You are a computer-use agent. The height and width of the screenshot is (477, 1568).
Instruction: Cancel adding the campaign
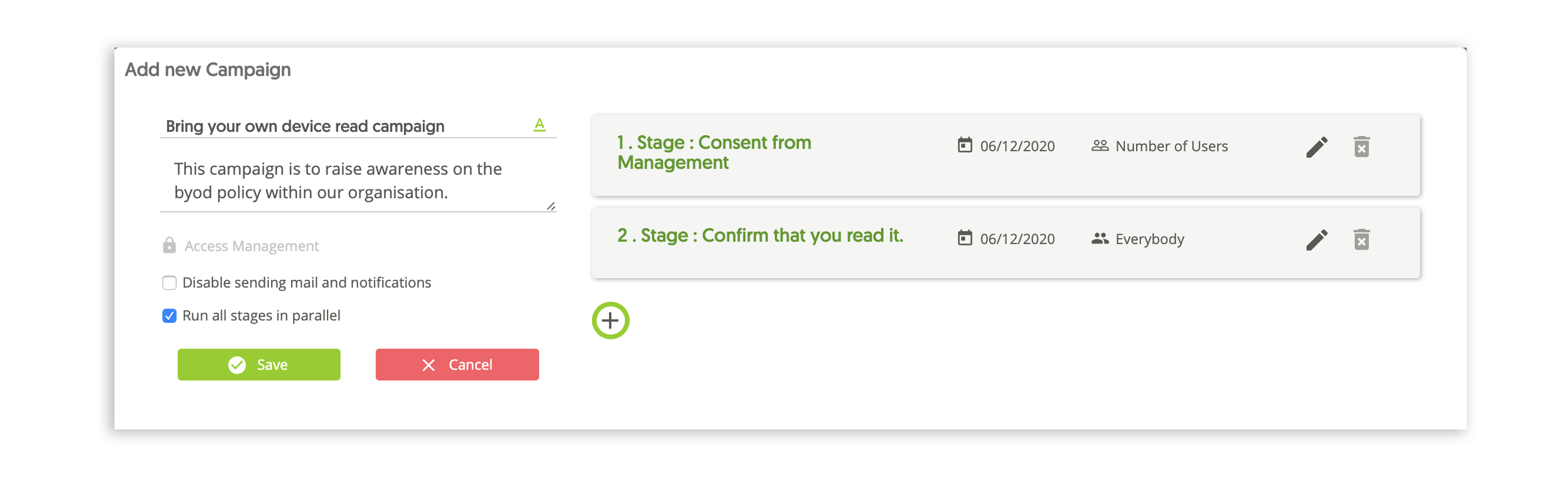457,365
